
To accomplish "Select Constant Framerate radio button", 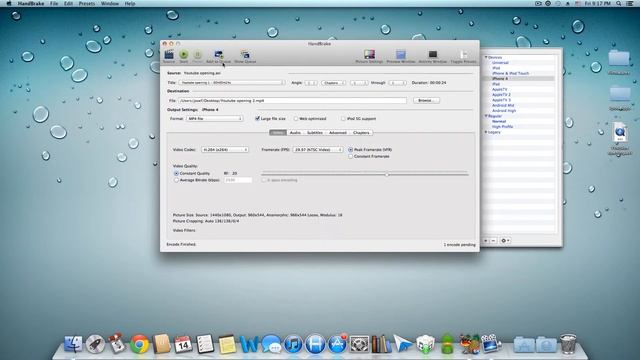I will [351, 156].
